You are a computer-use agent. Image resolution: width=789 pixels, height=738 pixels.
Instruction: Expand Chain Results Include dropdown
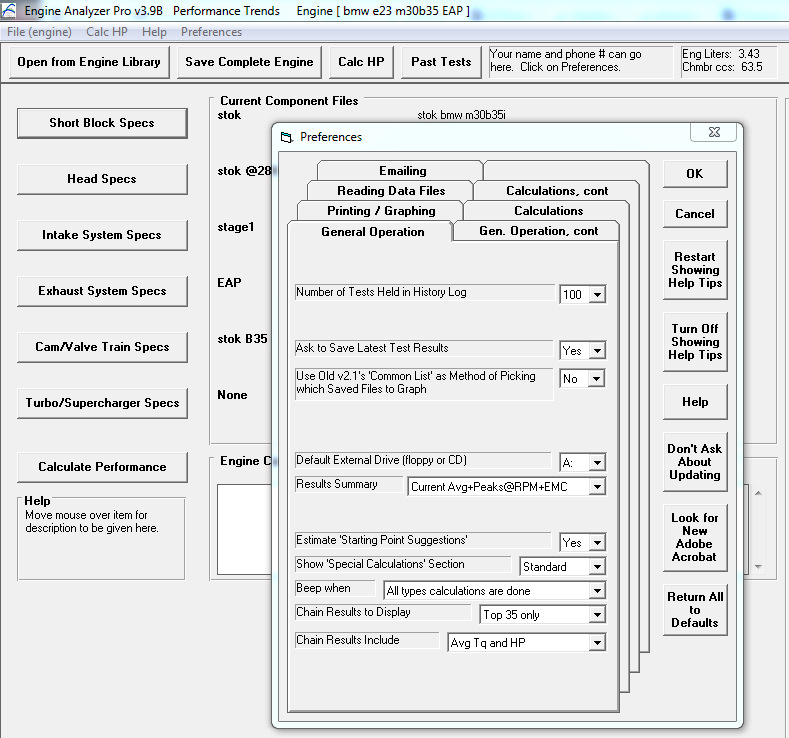597,642
